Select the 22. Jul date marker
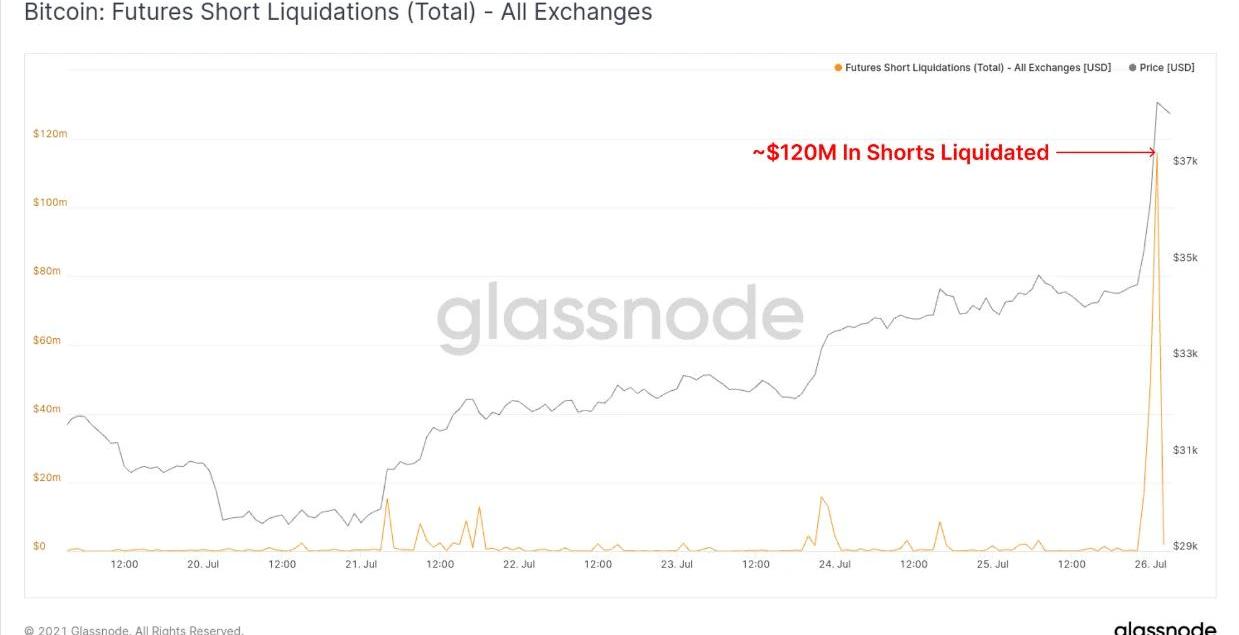The image size is (1239, 635). point(519,564)
